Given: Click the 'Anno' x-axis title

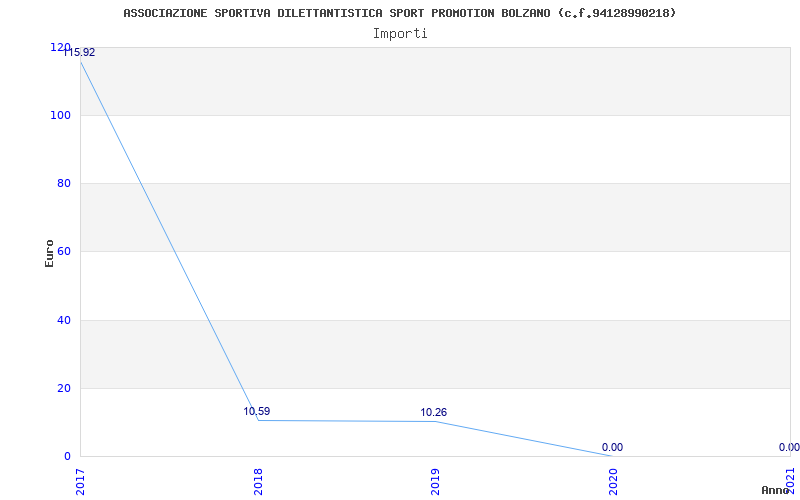Looking at the screenshot, I should tap(776, 490).
